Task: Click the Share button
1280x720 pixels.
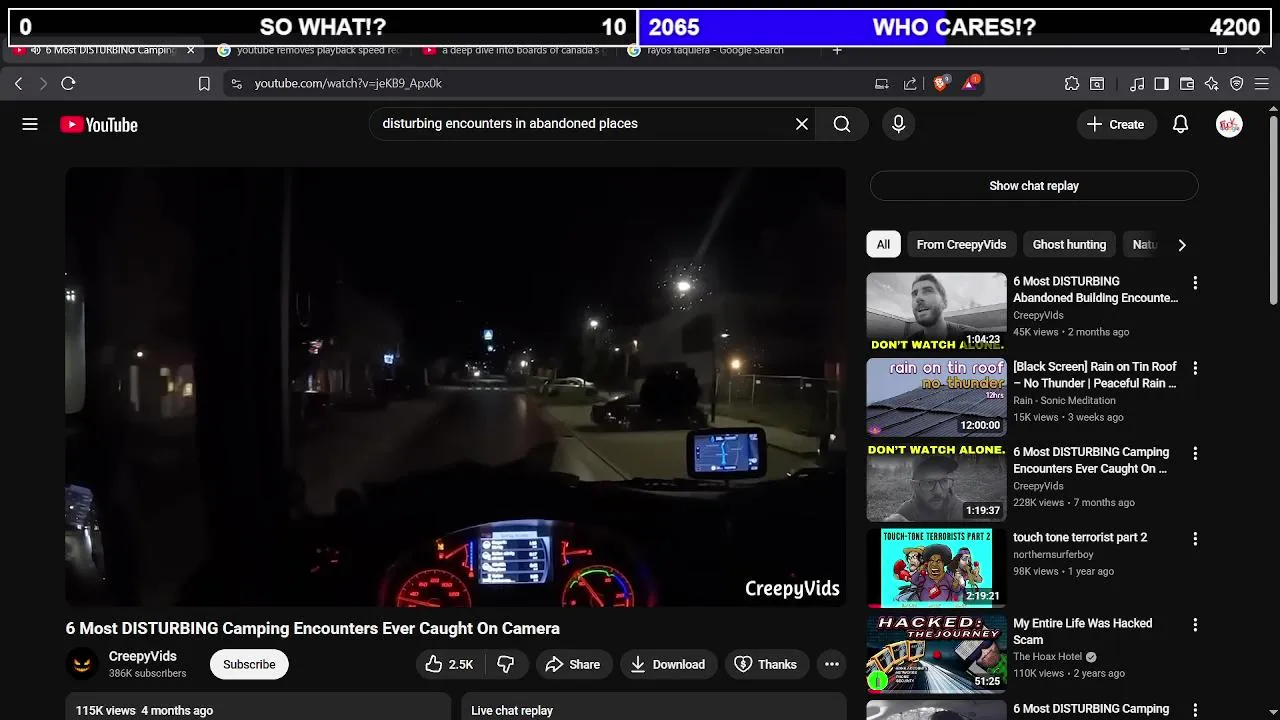Action: pyautogui.click(x=573, y=664)
